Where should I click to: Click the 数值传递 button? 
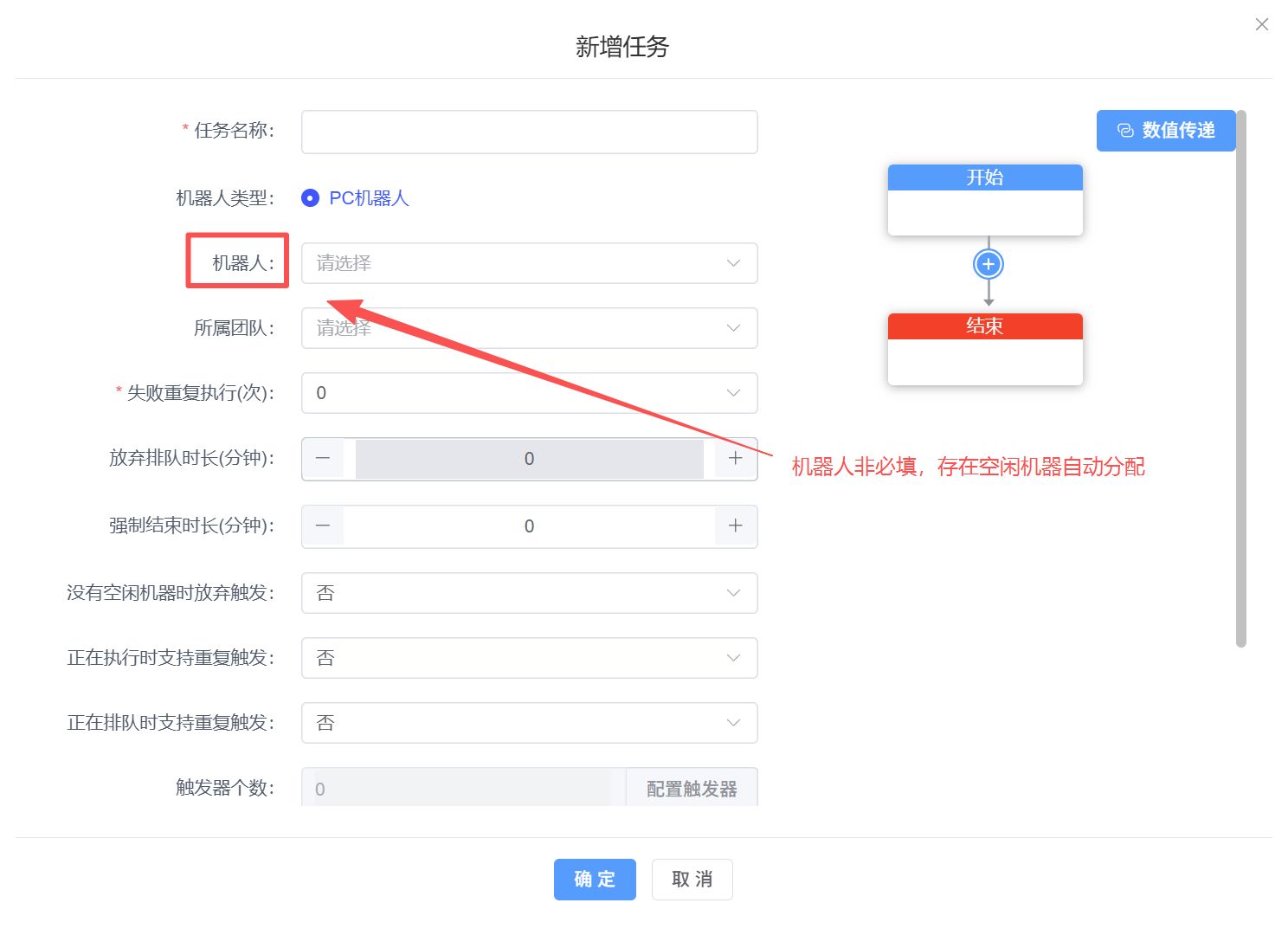(x=1165, y=131)
